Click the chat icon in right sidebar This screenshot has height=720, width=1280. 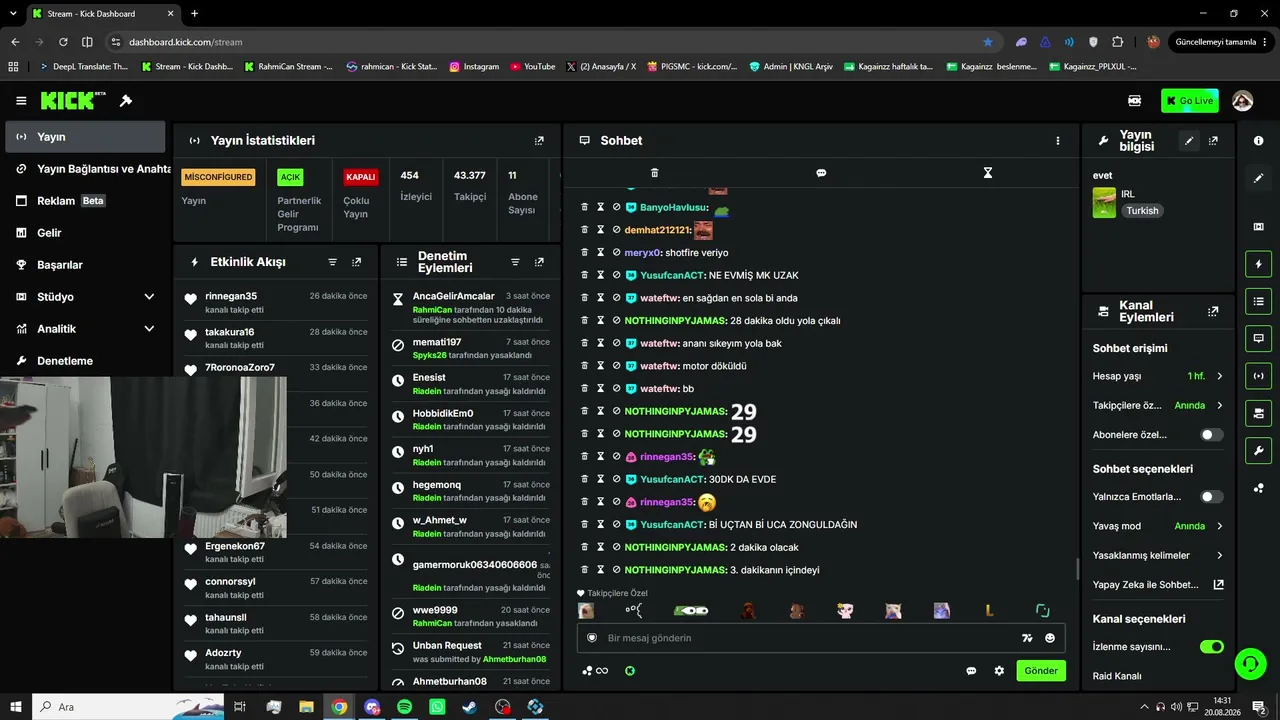pos(1258,339)
